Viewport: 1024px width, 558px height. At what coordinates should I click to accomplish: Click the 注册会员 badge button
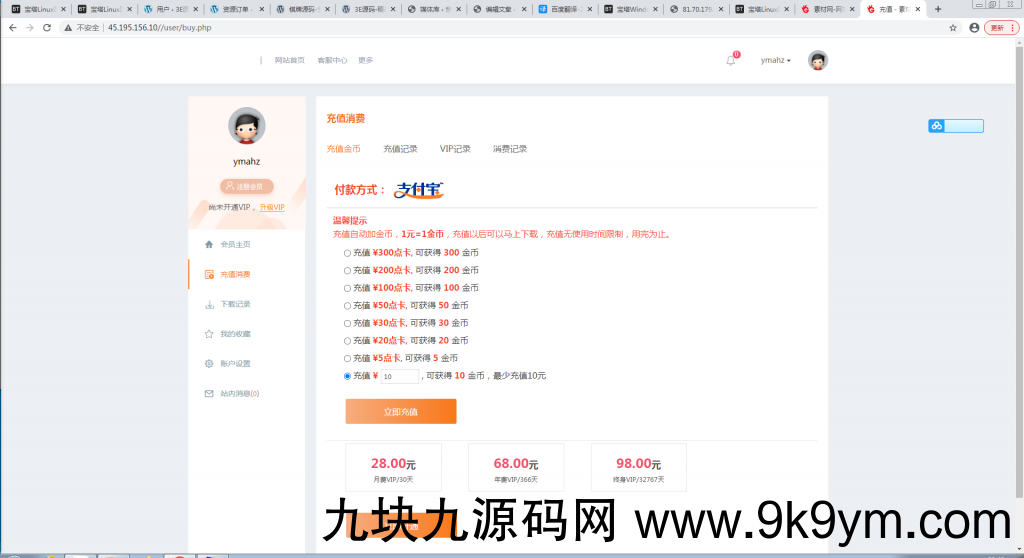pyautogui.click(x=247, y=186)
